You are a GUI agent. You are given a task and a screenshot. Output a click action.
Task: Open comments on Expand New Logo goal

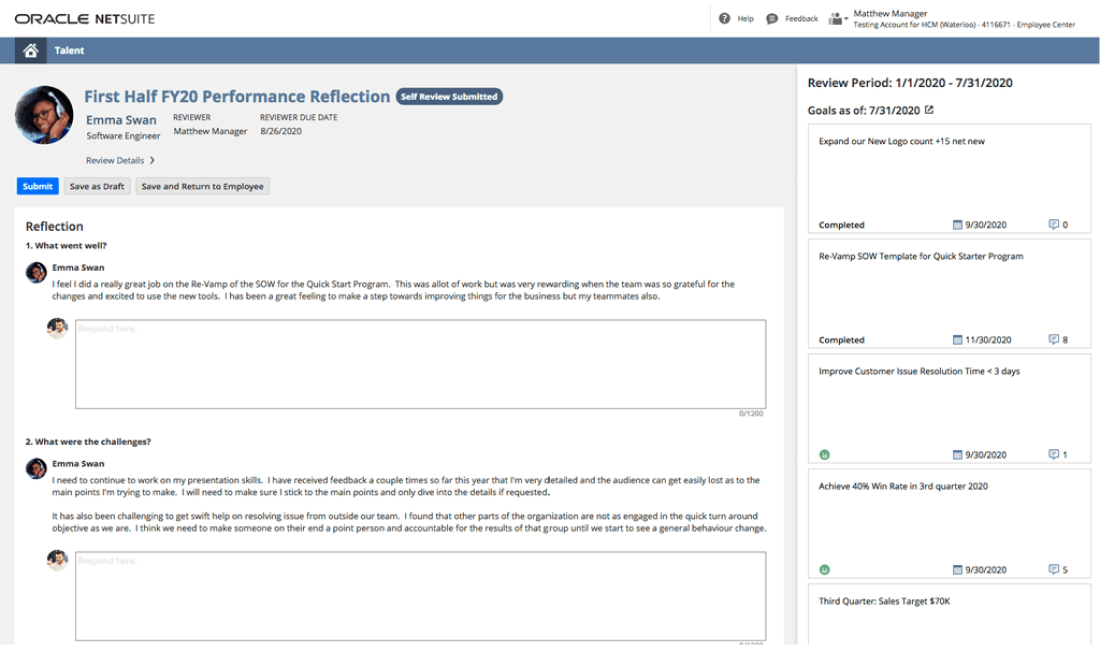pos(1057,225)
